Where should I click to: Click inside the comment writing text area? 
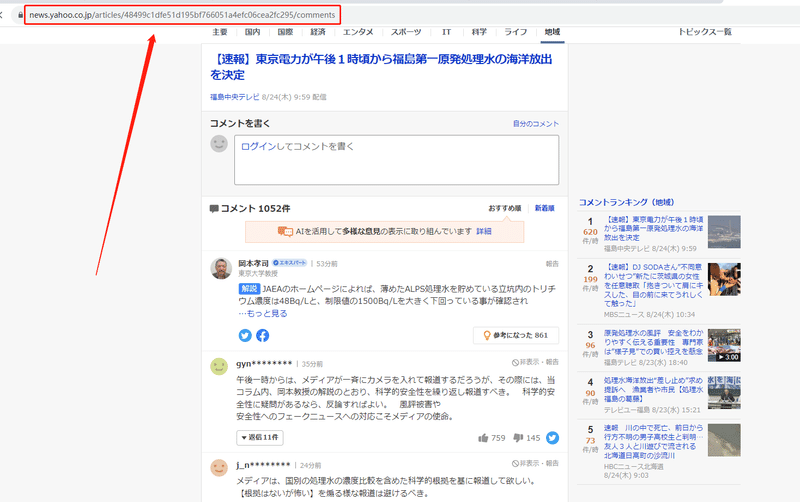[396, 160]
